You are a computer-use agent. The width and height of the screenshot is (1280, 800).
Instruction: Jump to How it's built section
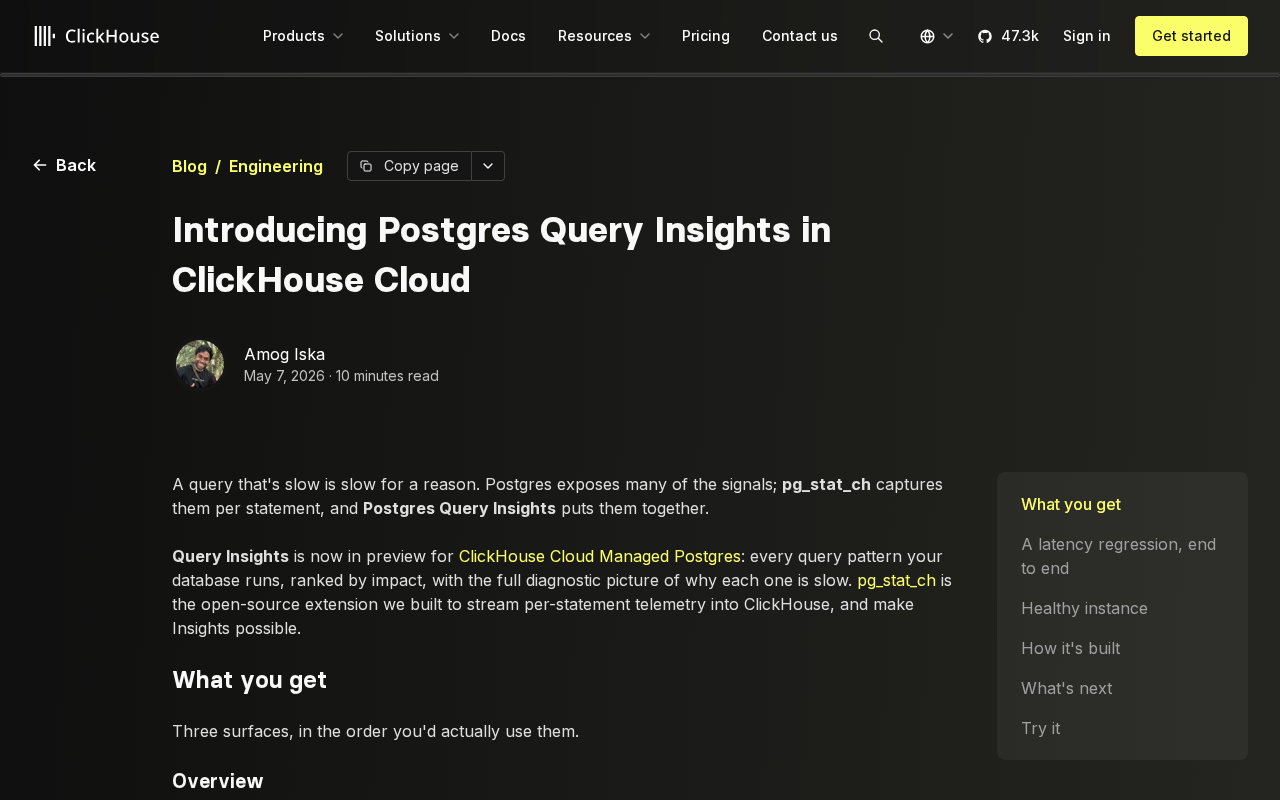(1070, 648)
